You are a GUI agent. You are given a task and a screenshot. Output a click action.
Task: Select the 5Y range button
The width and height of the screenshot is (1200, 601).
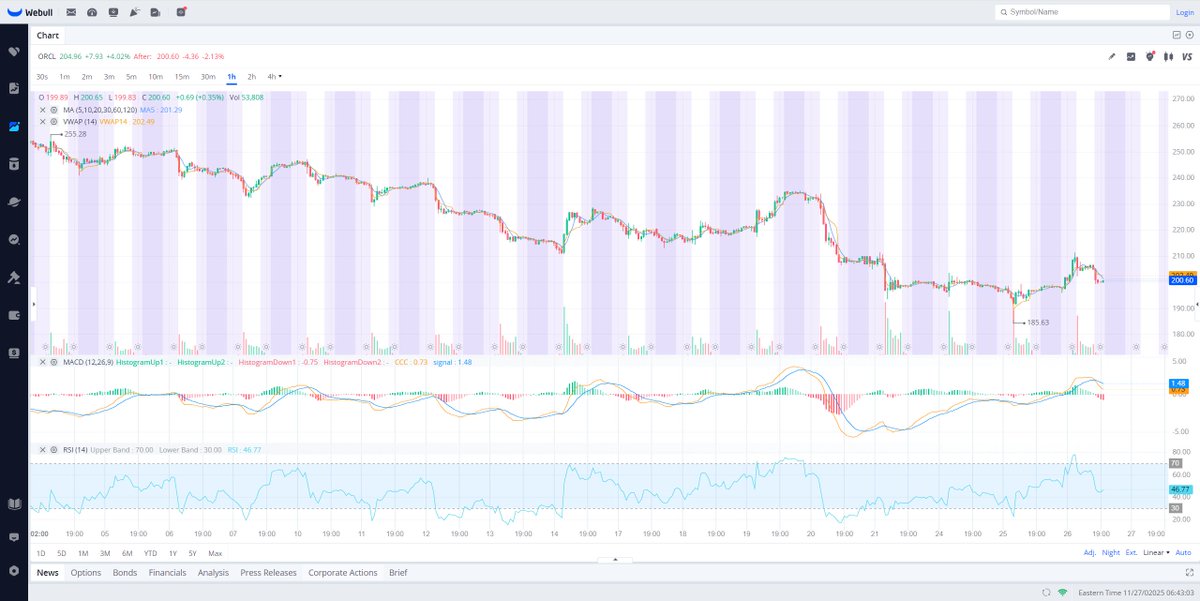[x=194, y=553]
